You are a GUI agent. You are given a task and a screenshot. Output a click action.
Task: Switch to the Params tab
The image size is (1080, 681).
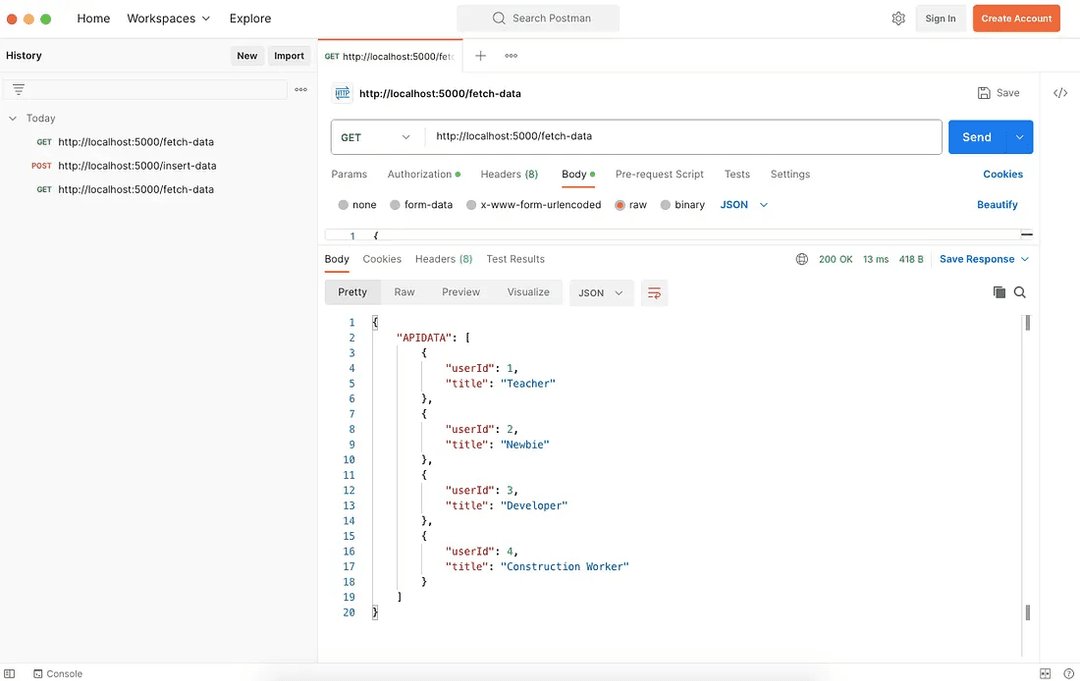point(349,174)
